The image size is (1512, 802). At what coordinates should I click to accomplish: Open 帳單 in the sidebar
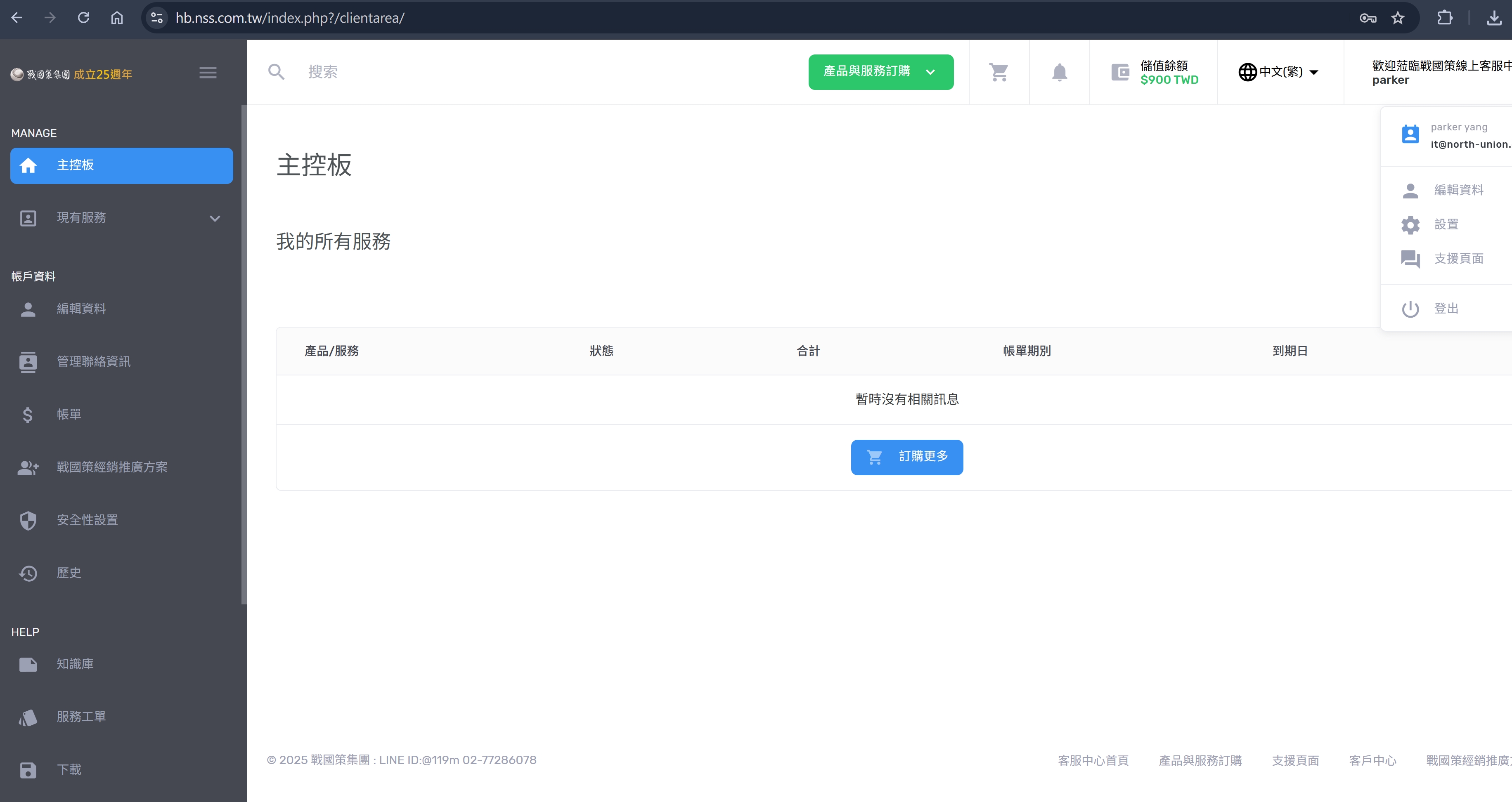click(121, 415)
